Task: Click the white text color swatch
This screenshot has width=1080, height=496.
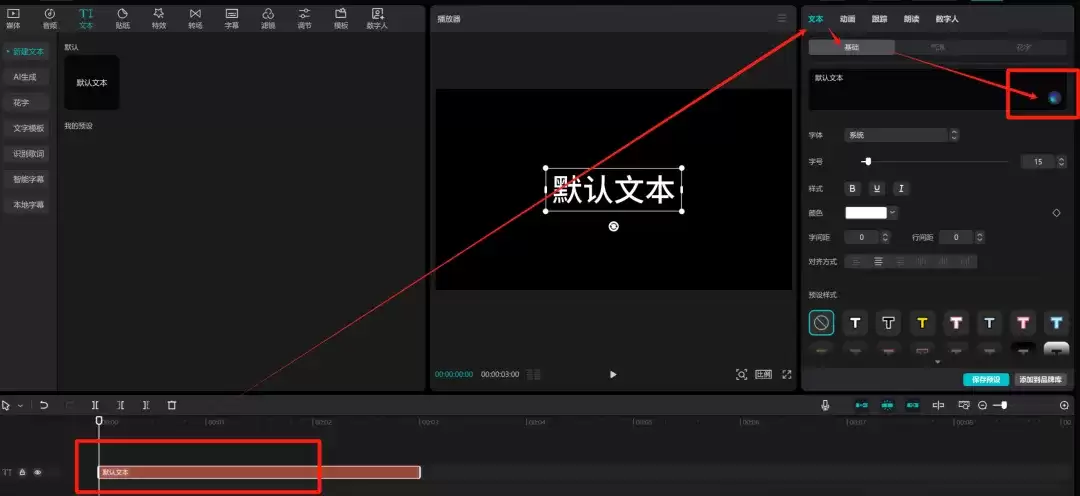Action: 866,213
